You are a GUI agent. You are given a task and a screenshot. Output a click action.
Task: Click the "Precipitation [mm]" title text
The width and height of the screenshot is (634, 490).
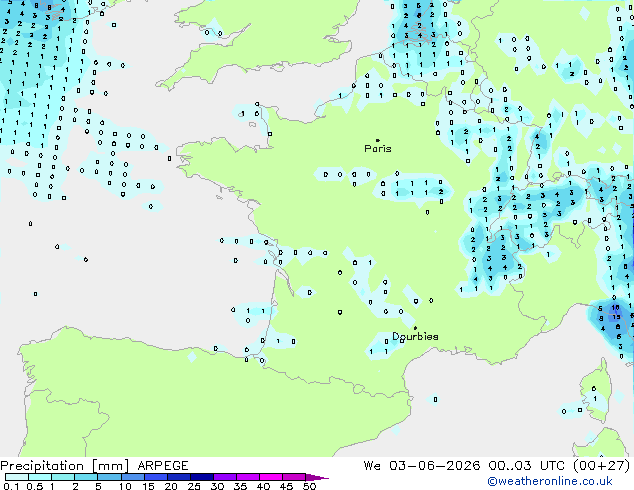(65, 466)
